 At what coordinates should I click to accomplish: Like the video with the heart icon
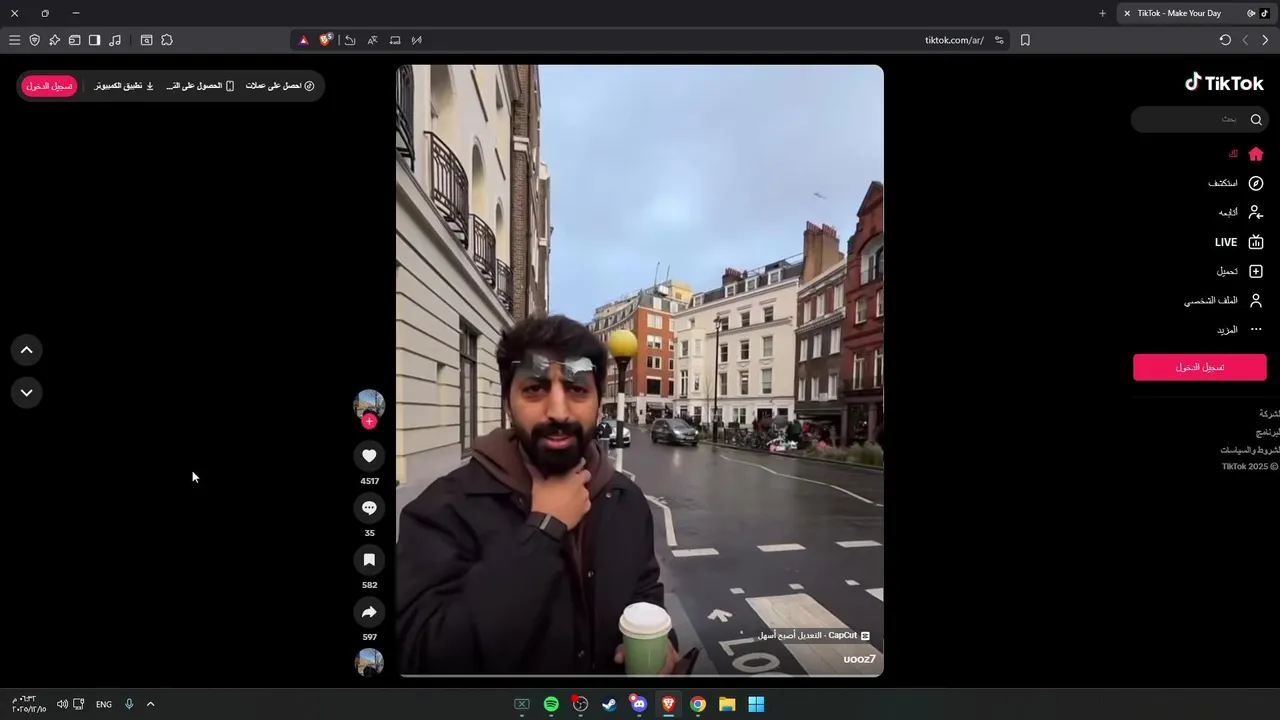(369, 456)
